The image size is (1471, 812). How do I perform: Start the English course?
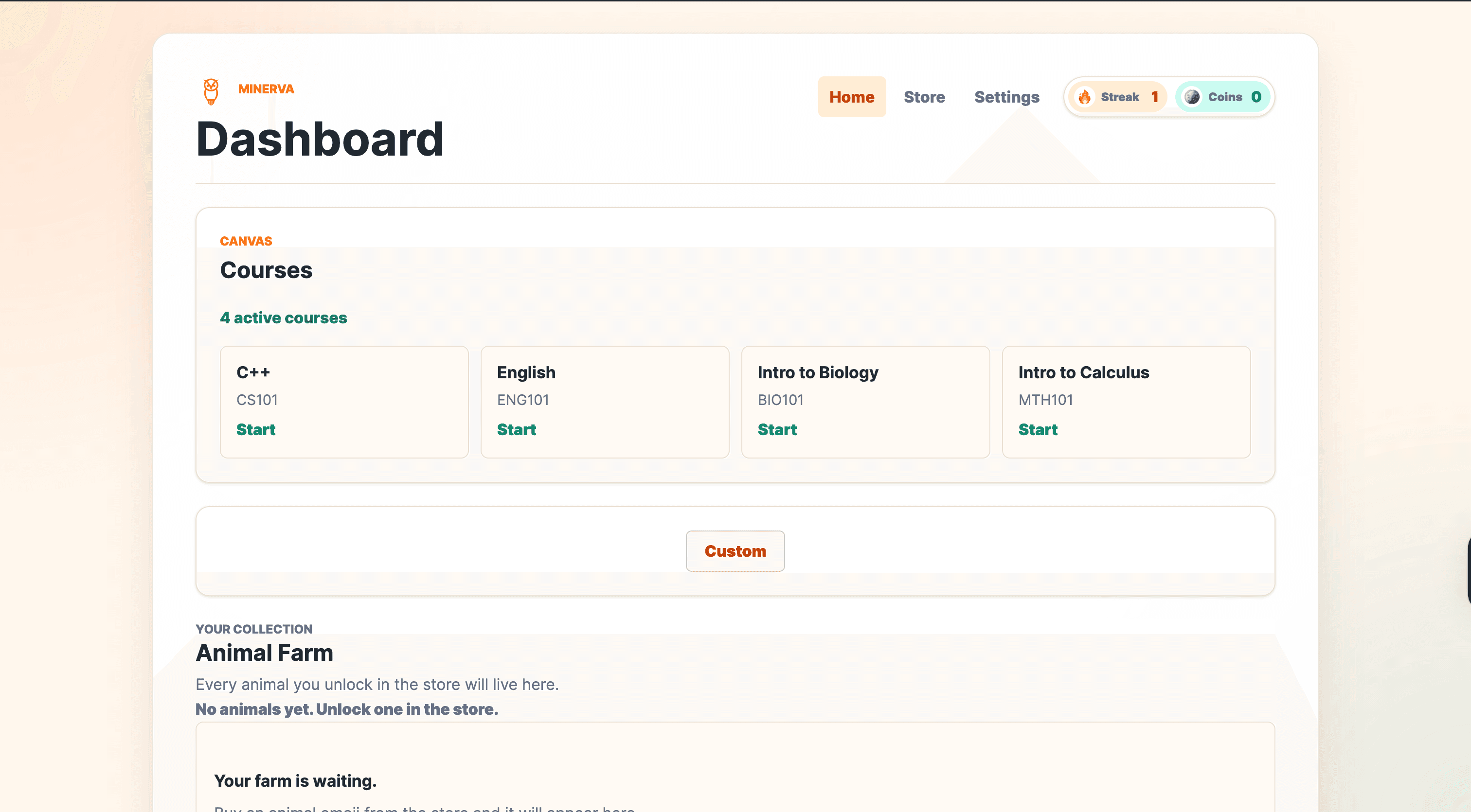[x=516, y=430]
